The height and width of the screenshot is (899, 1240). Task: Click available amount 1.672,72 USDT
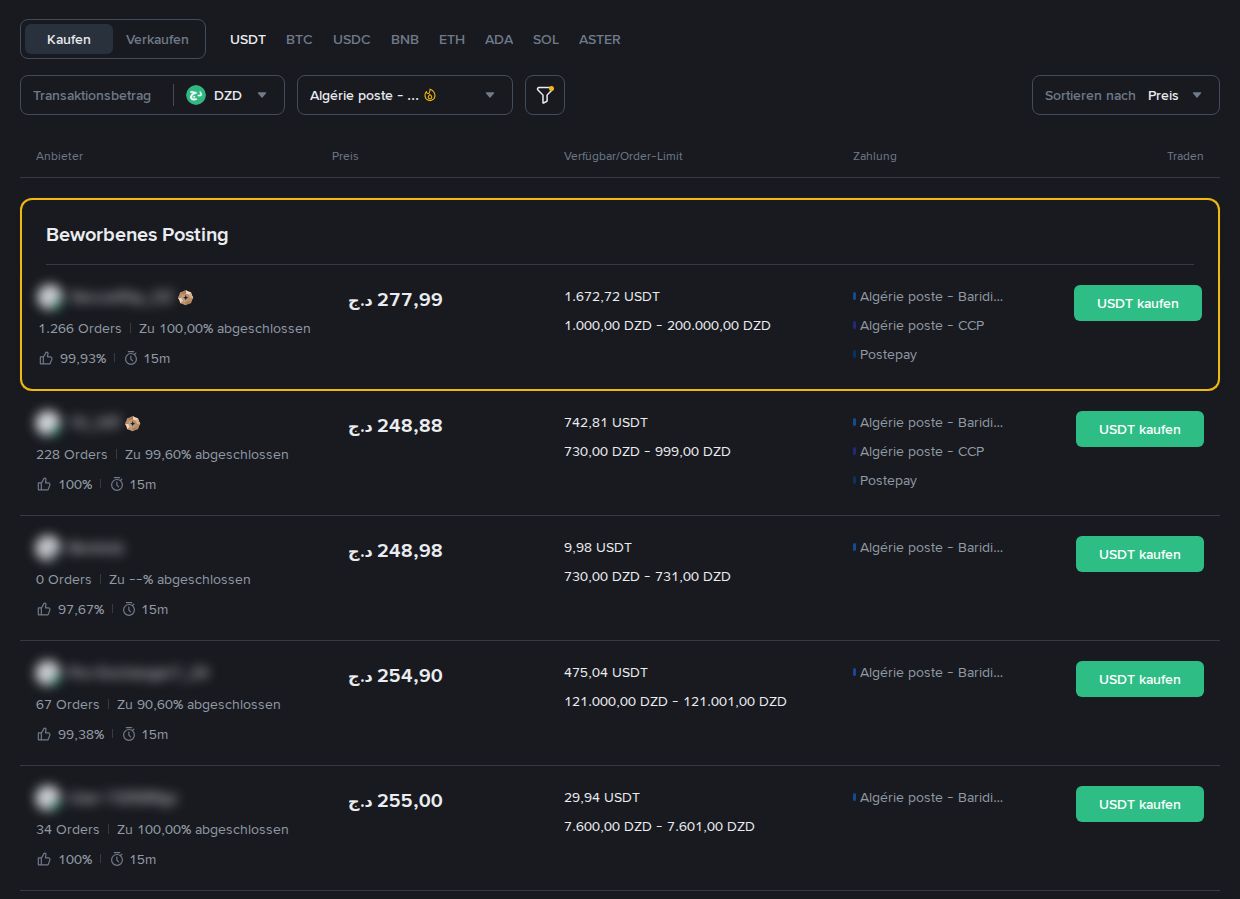click(612, 297)
